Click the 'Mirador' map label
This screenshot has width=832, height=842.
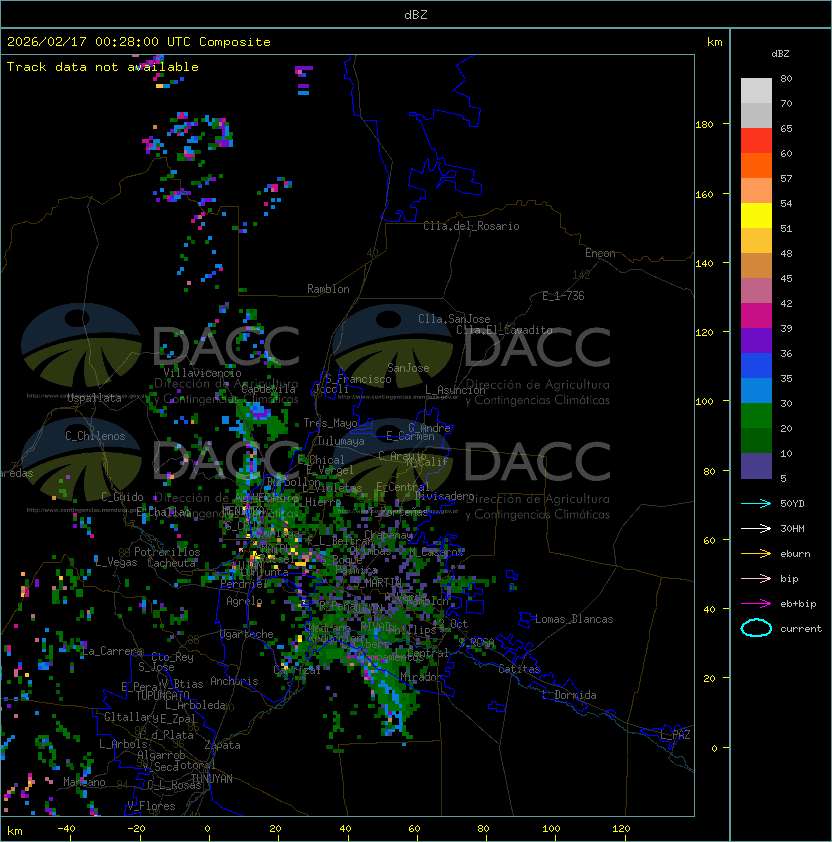tap(422, 677)
